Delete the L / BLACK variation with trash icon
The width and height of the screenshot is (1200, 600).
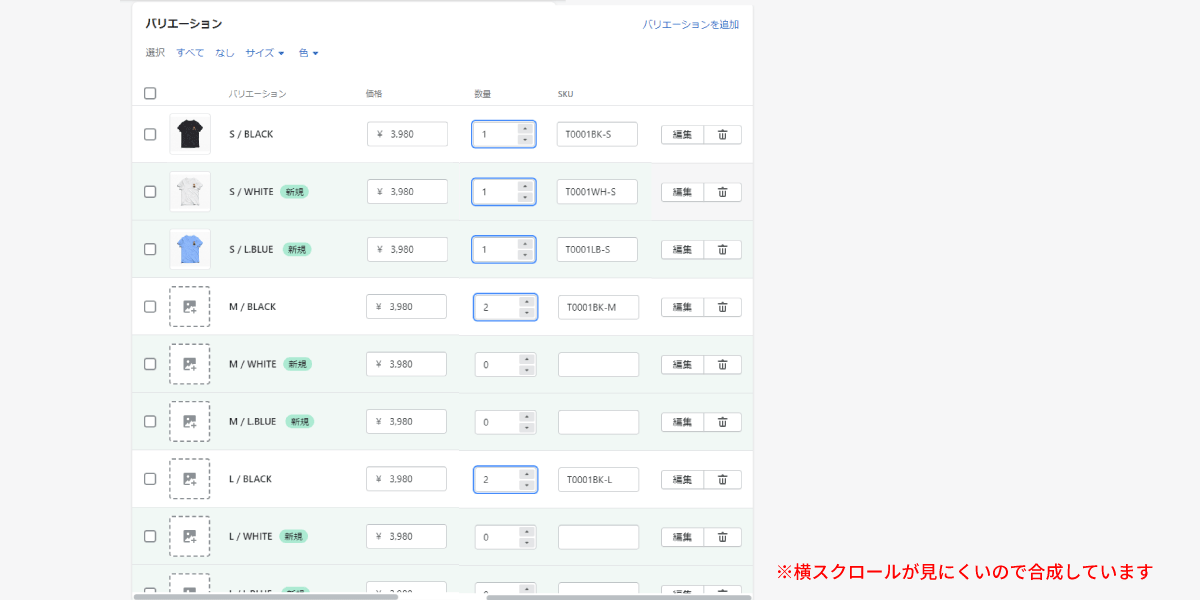point(722,479)
